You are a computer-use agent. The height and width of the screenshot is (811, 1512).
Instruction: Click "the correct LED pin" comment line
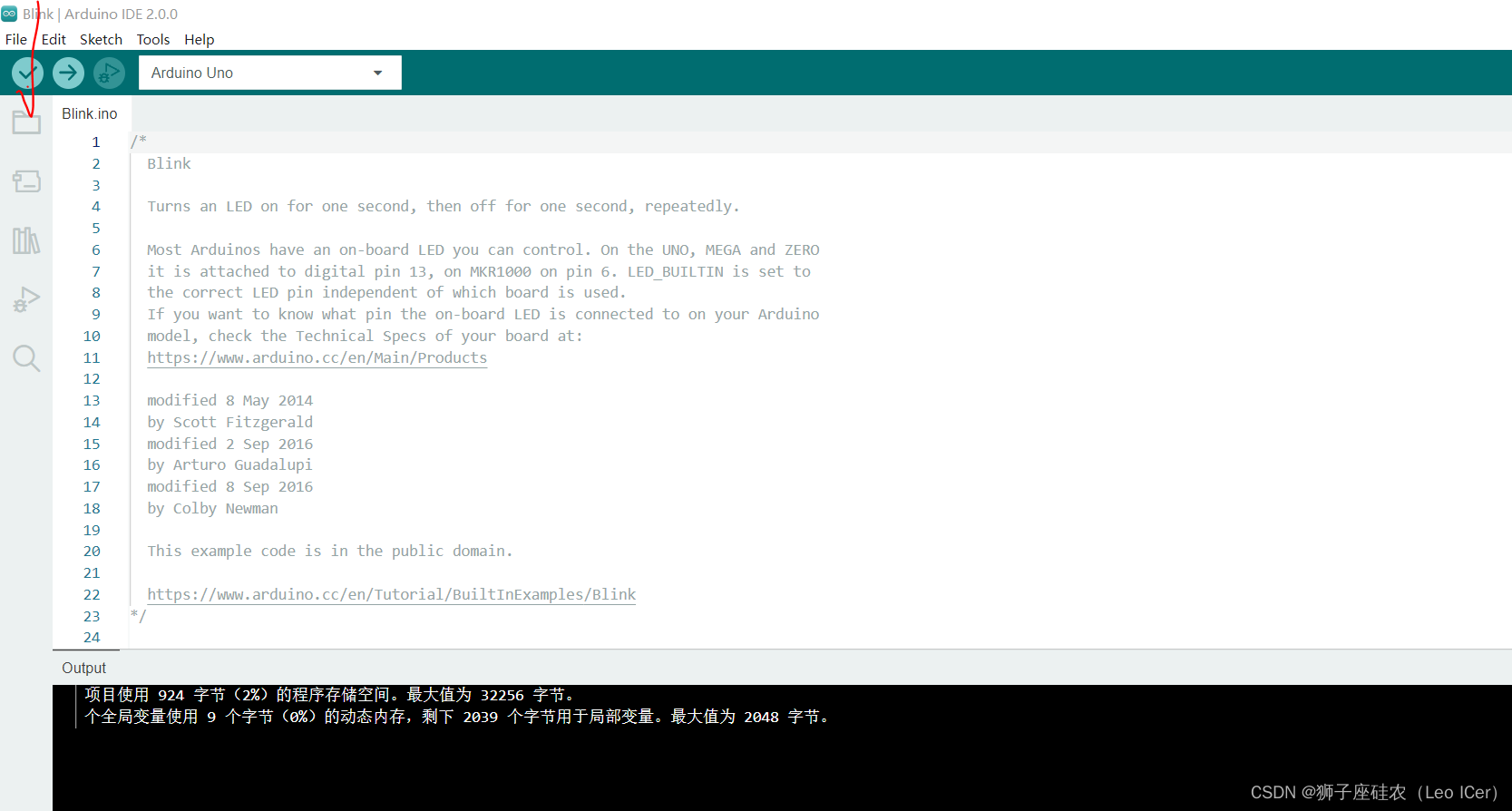(x=386, y=292)
